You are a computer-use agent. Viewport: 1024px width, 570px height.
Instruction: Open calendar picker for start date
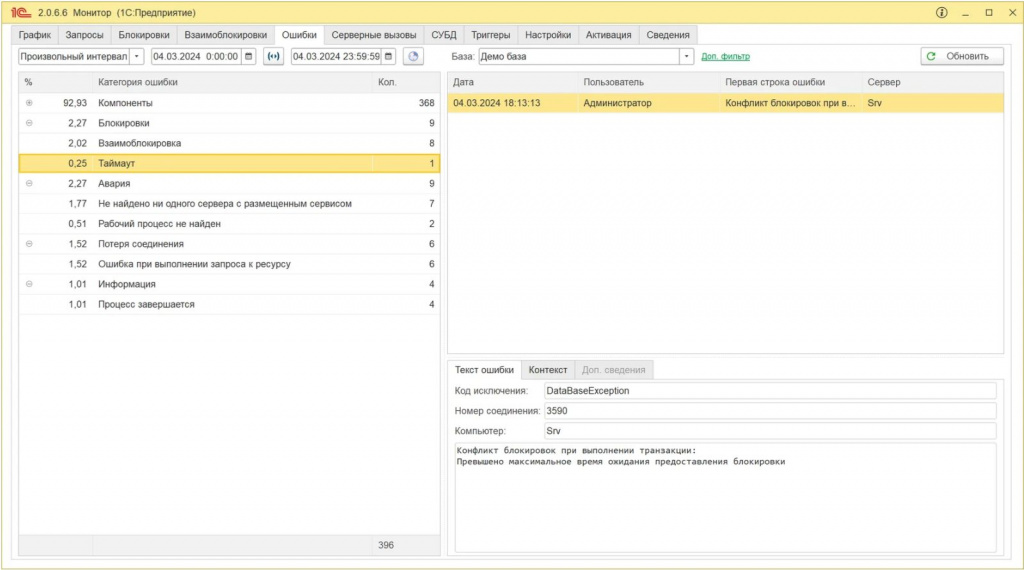point(248,57)
